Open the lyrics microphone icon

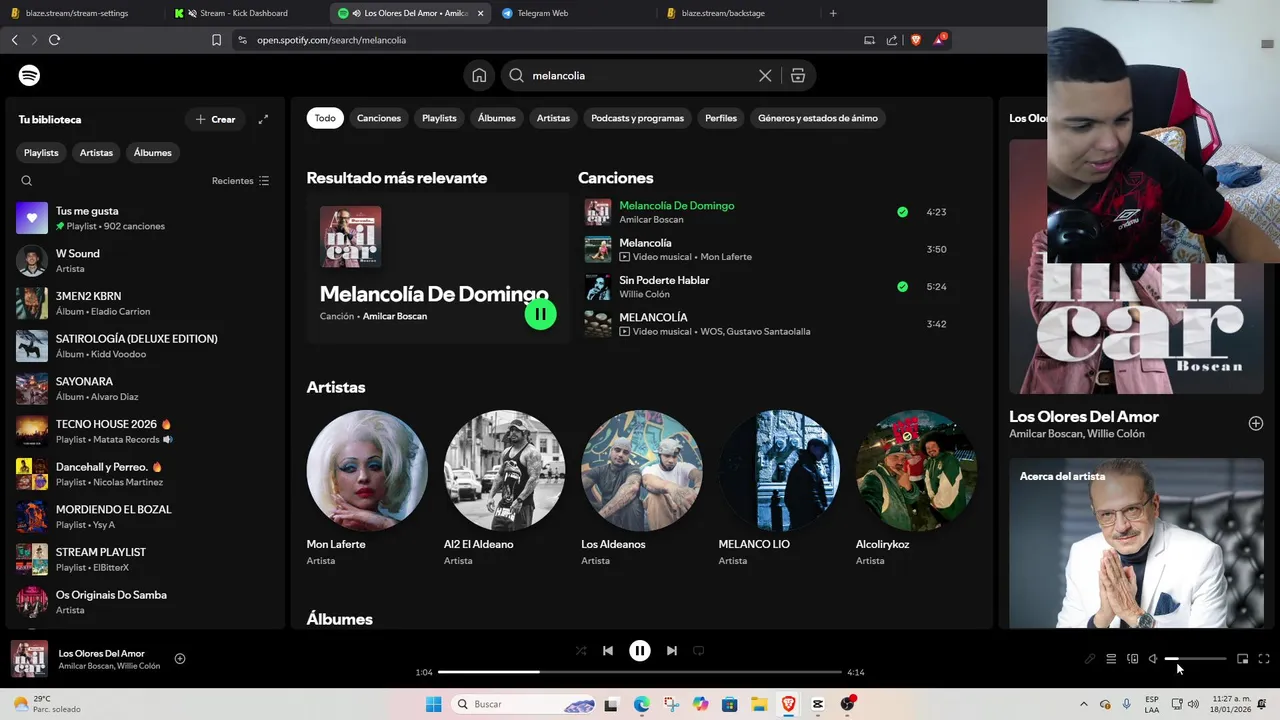click(x=1090, y=659)
